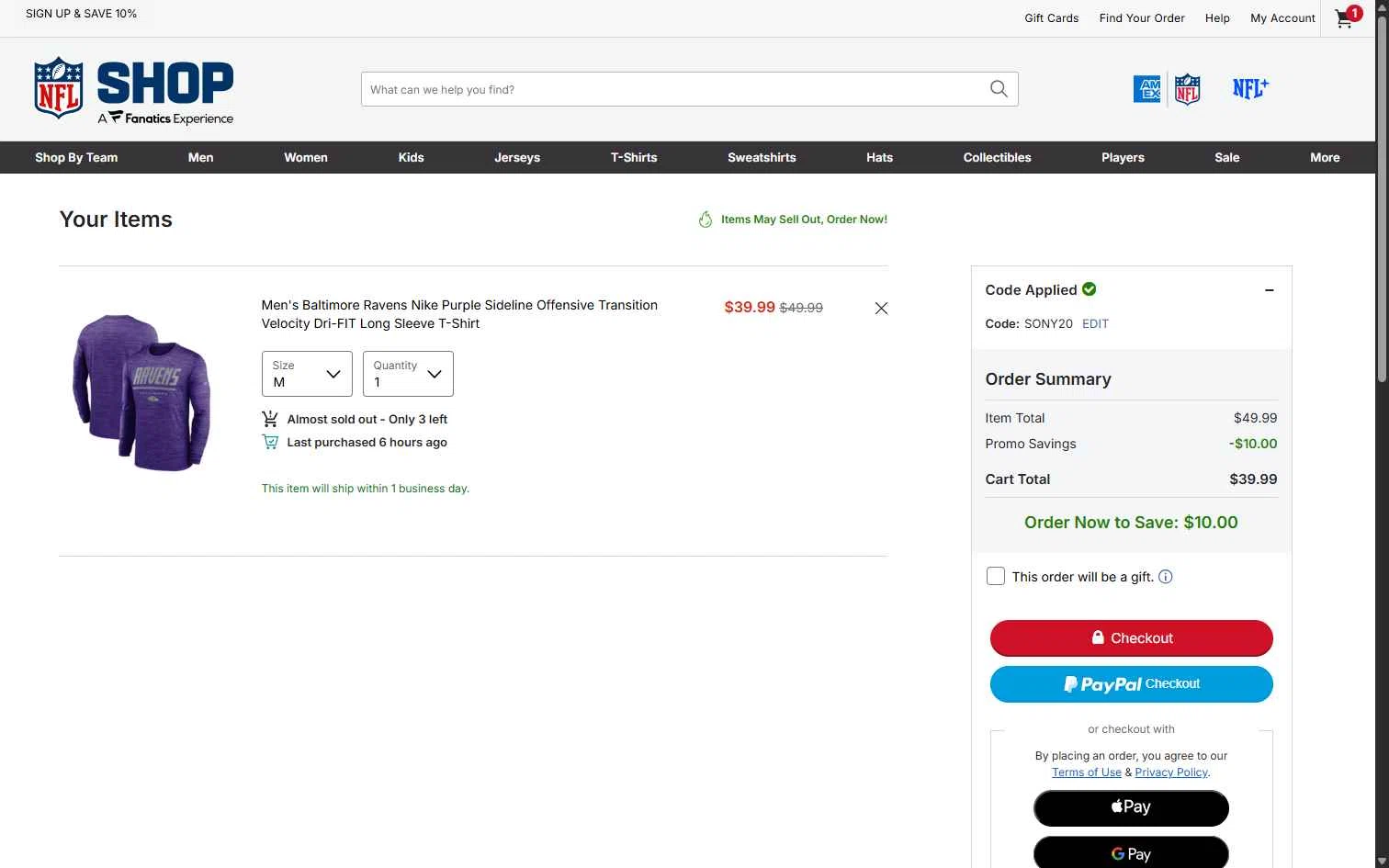The image size is (1389, 868).
Task: Click the flame sell-out icon
Action: (x=705, y=220)
